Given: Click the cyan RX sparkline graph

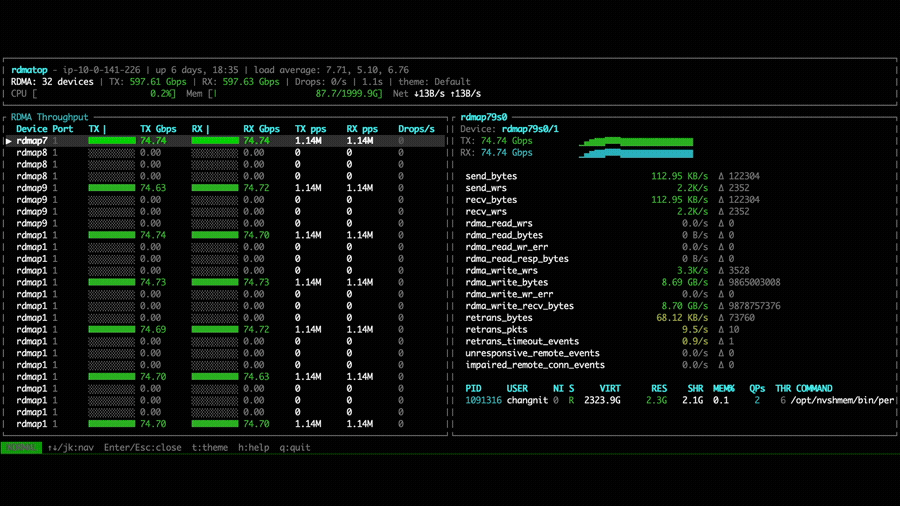Looking at the screenshot, I should (x=636, y=153).
